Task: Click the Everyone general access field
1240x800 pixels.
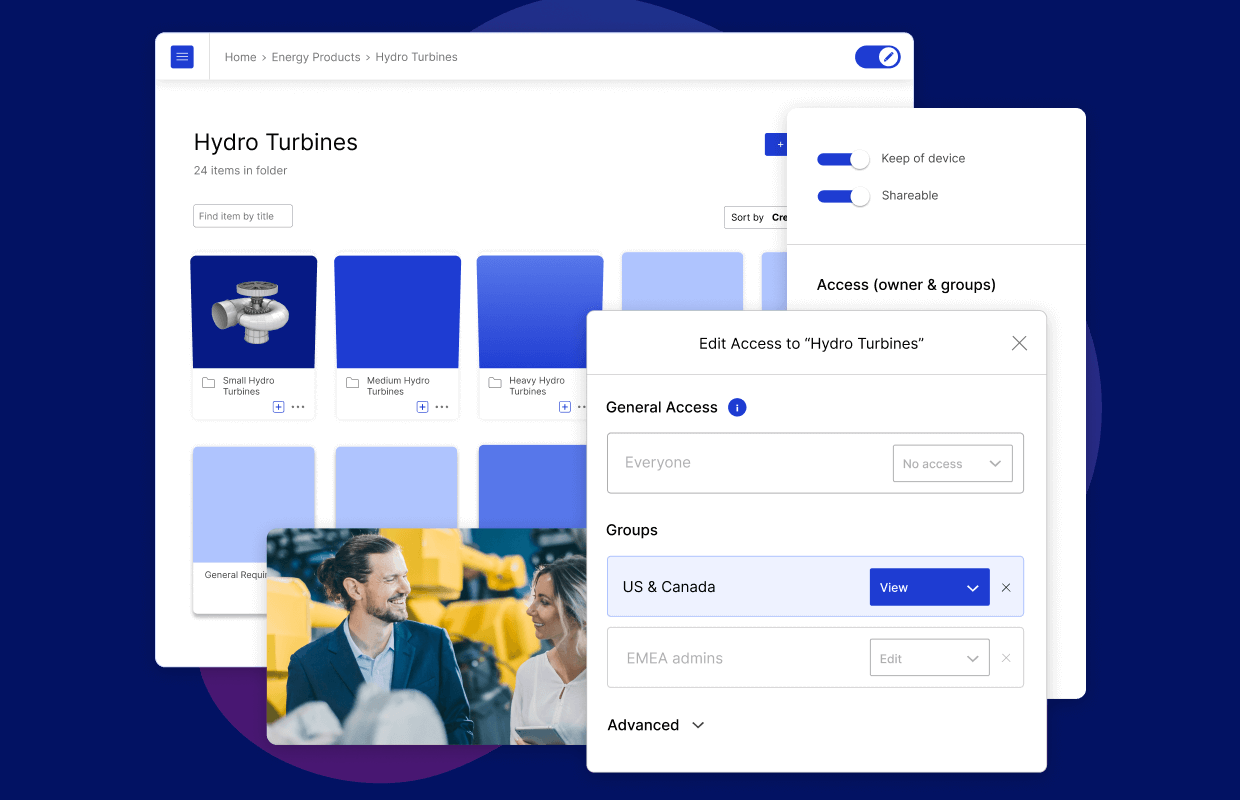Action: click(815, 463)
